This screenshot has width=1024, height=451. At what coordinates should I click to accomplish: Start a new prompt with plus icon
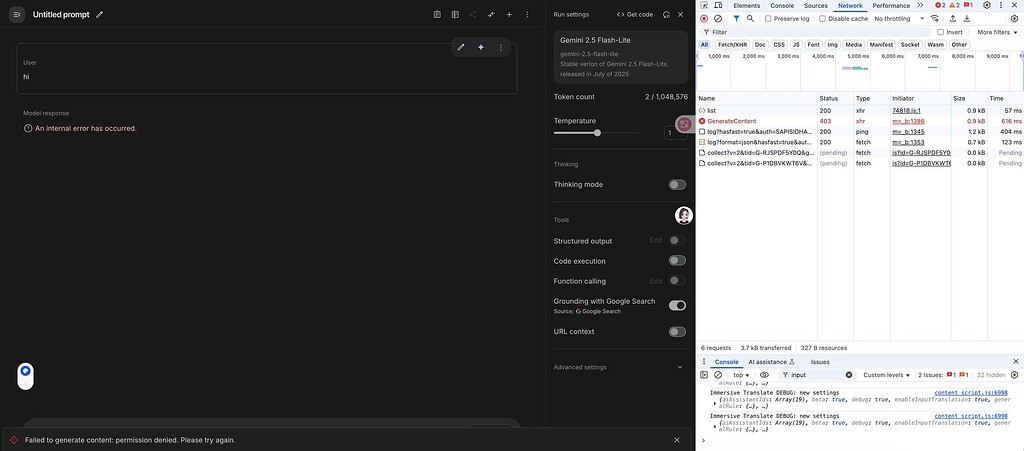509,14
